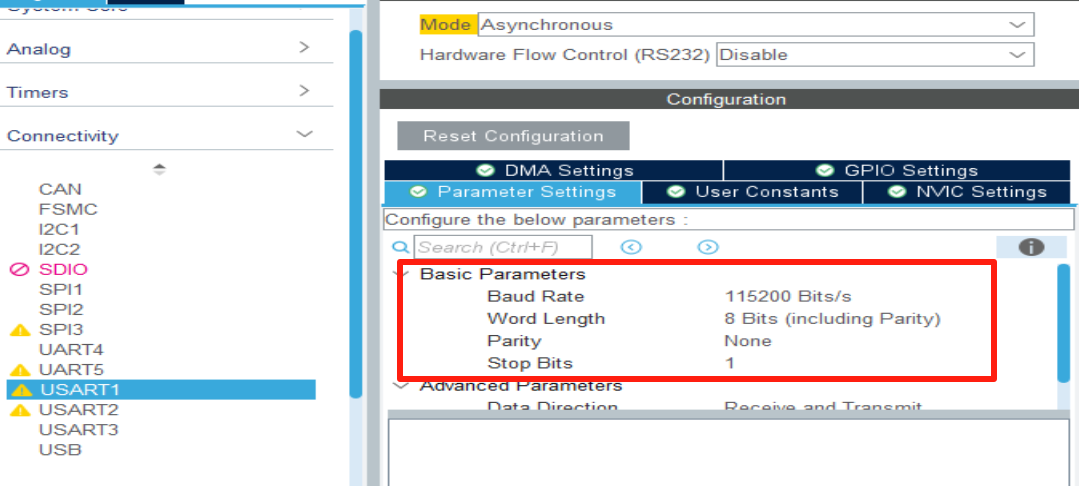1079x486 pixels.
Task: Click the USART2 warning triangle icon
Action: pyautogui.click(x=19, y=409)
